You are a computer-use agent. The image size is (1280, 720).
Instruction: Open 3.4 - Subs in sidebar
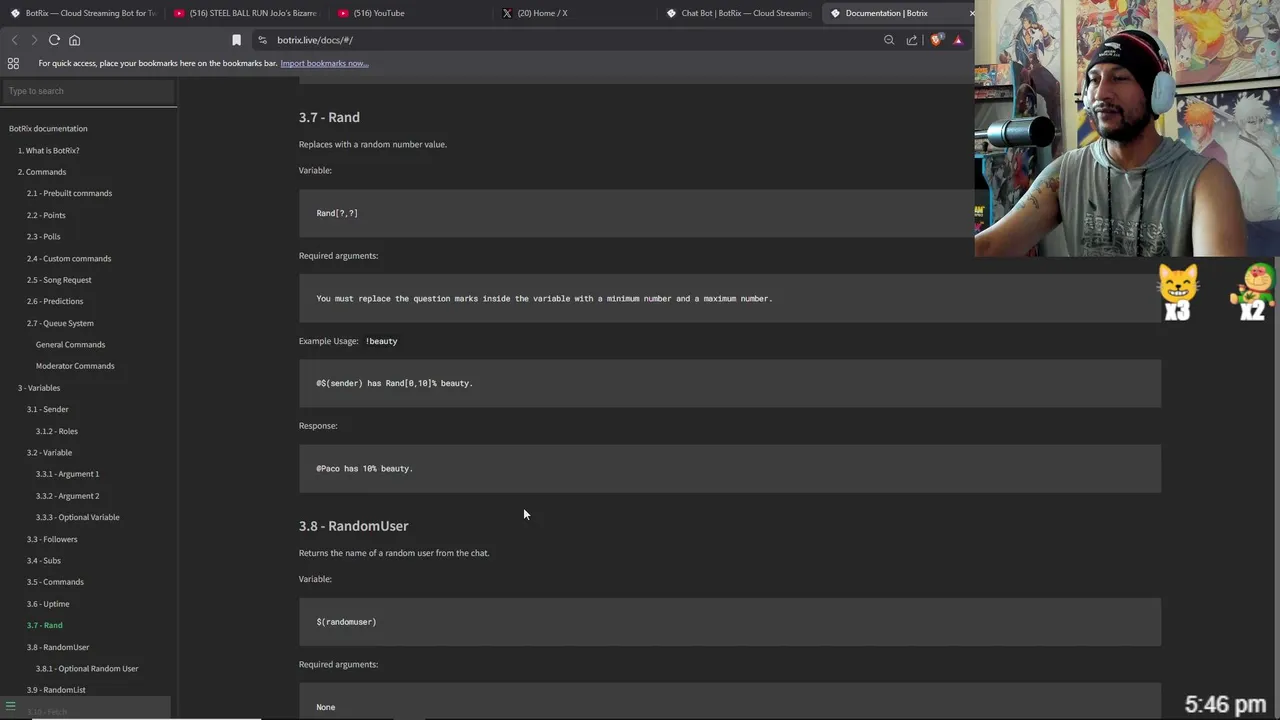[44, 561]
